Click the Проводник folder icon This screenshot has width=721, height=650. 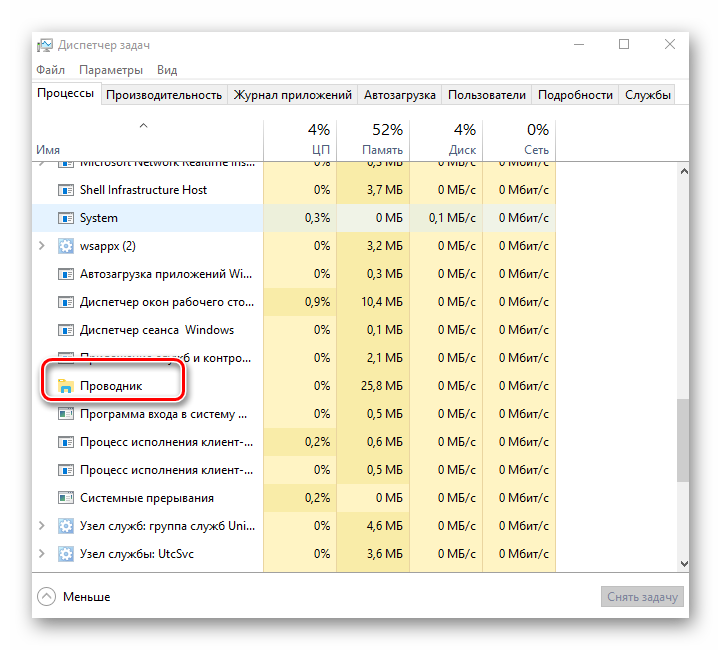[x=66, y=386]
